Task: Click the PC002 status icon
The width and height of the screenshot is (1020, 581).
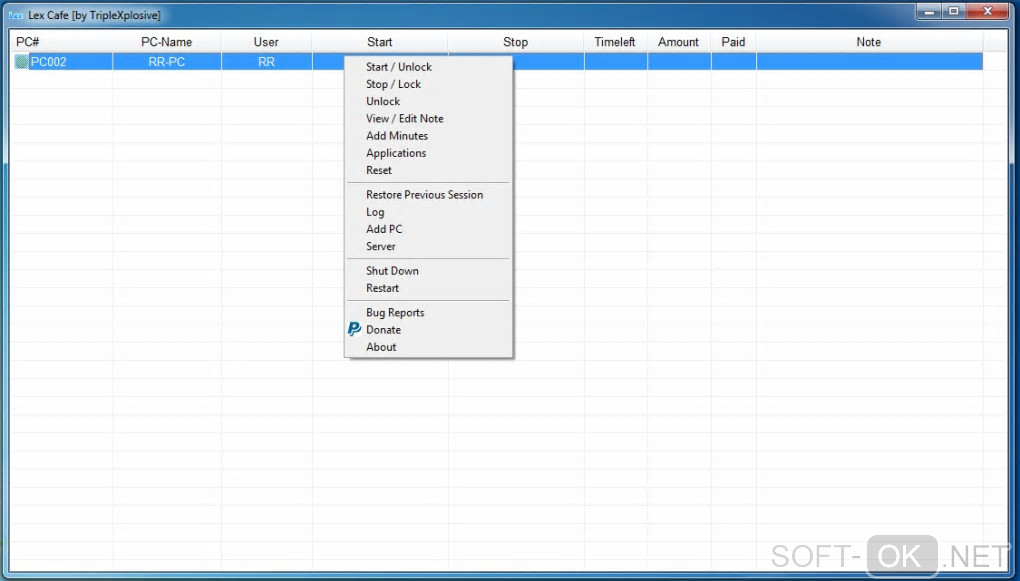Action: (21, 62)
